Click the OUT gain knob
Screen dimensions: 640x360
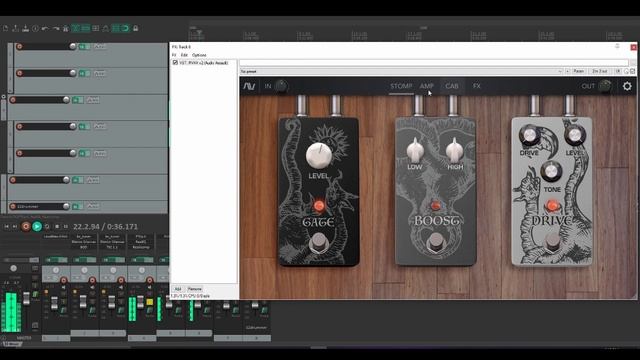click(x=604, y=86)
